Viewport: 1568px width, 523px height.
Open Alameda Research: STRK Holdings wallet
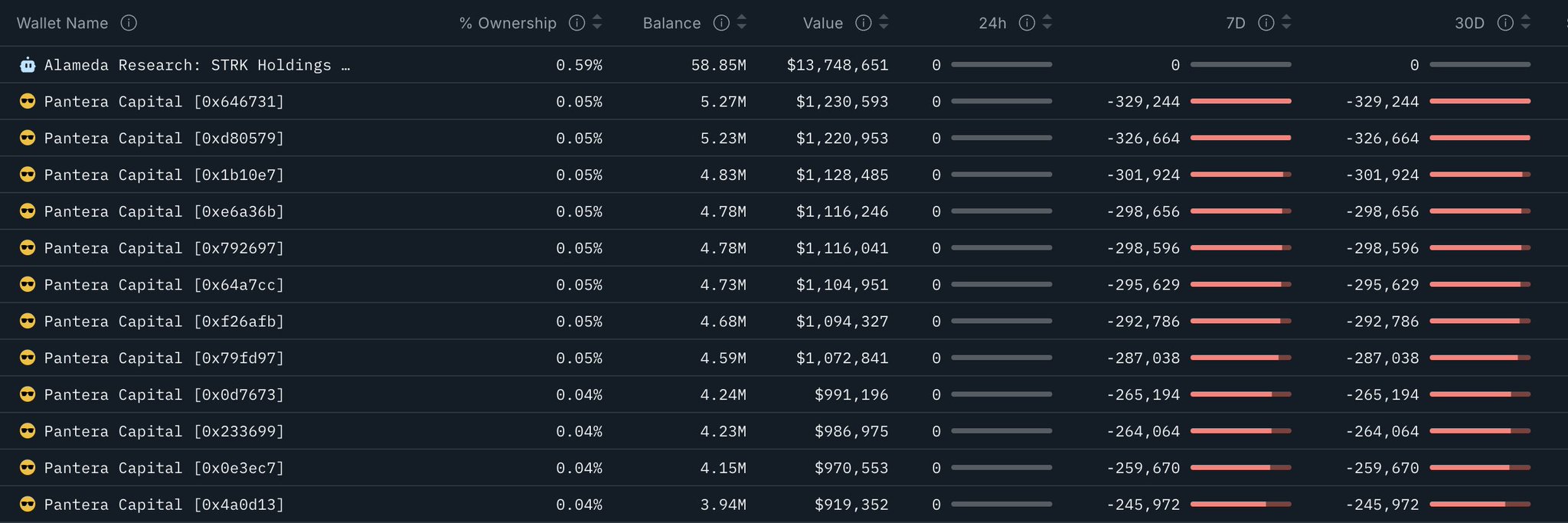(197, 65)
